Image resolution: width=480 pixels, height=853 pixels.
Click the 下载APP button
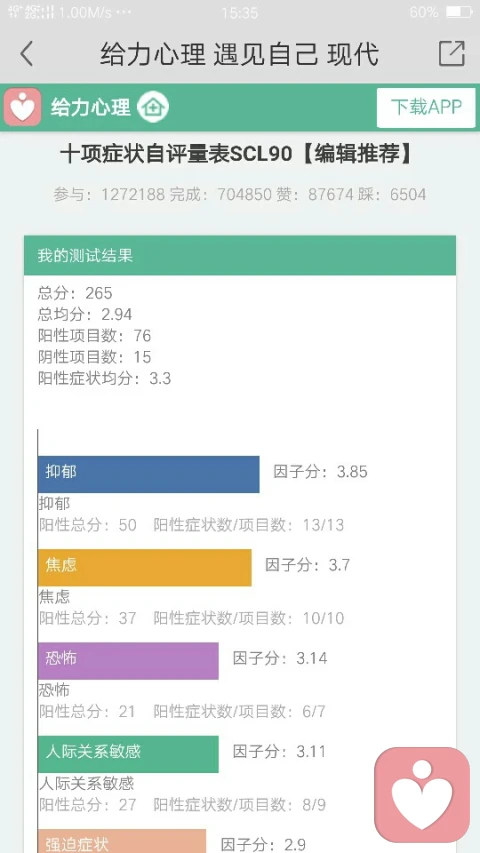(426, 107)
